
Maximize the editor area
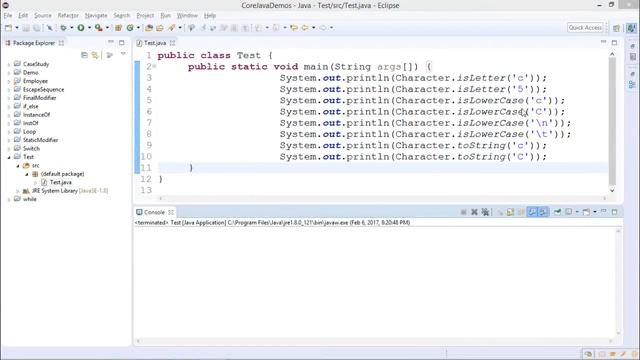coord(614,42)
